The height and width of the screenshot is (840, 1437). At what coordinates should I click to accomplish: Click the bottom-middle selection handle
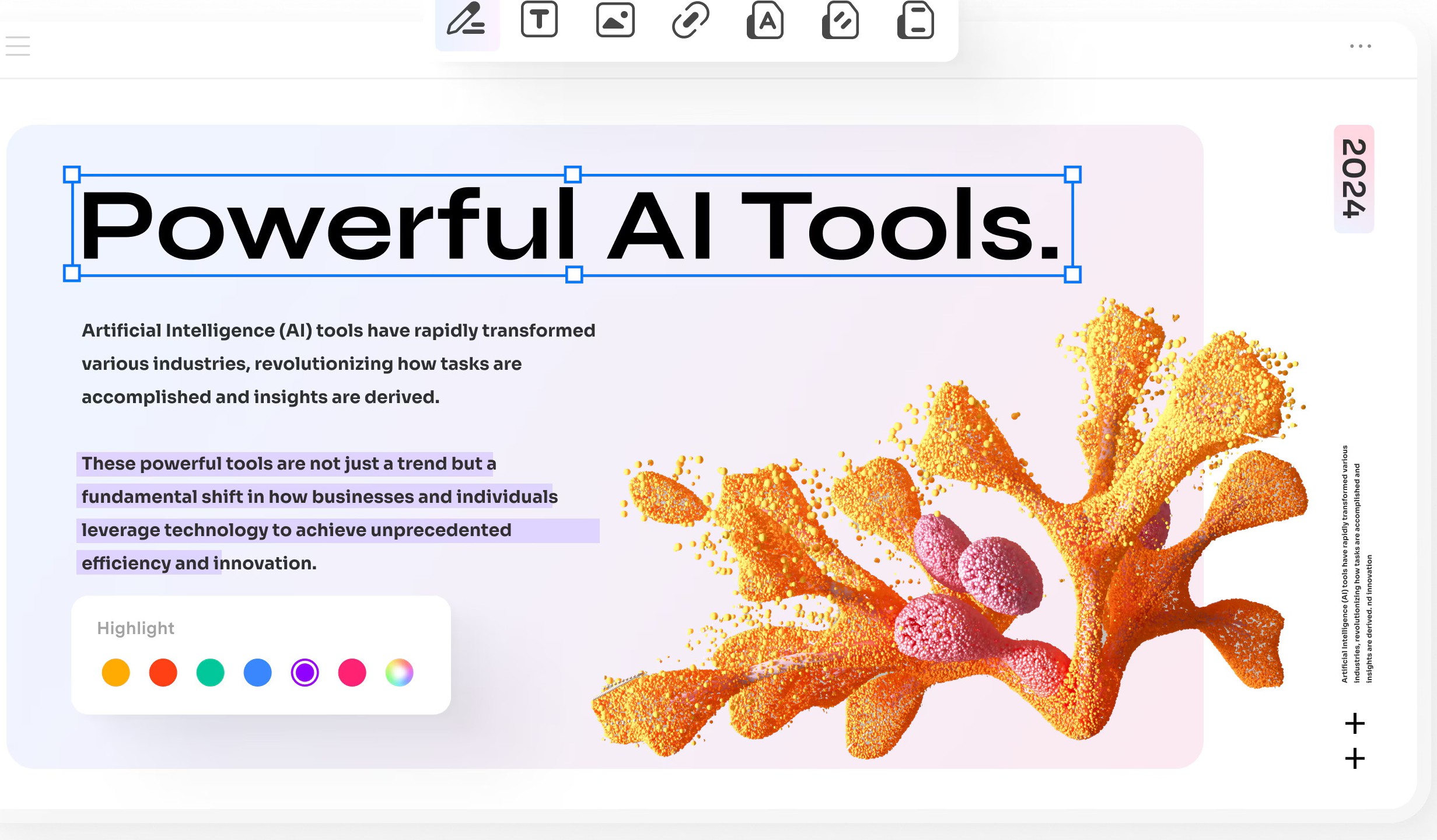click(574, 274)
